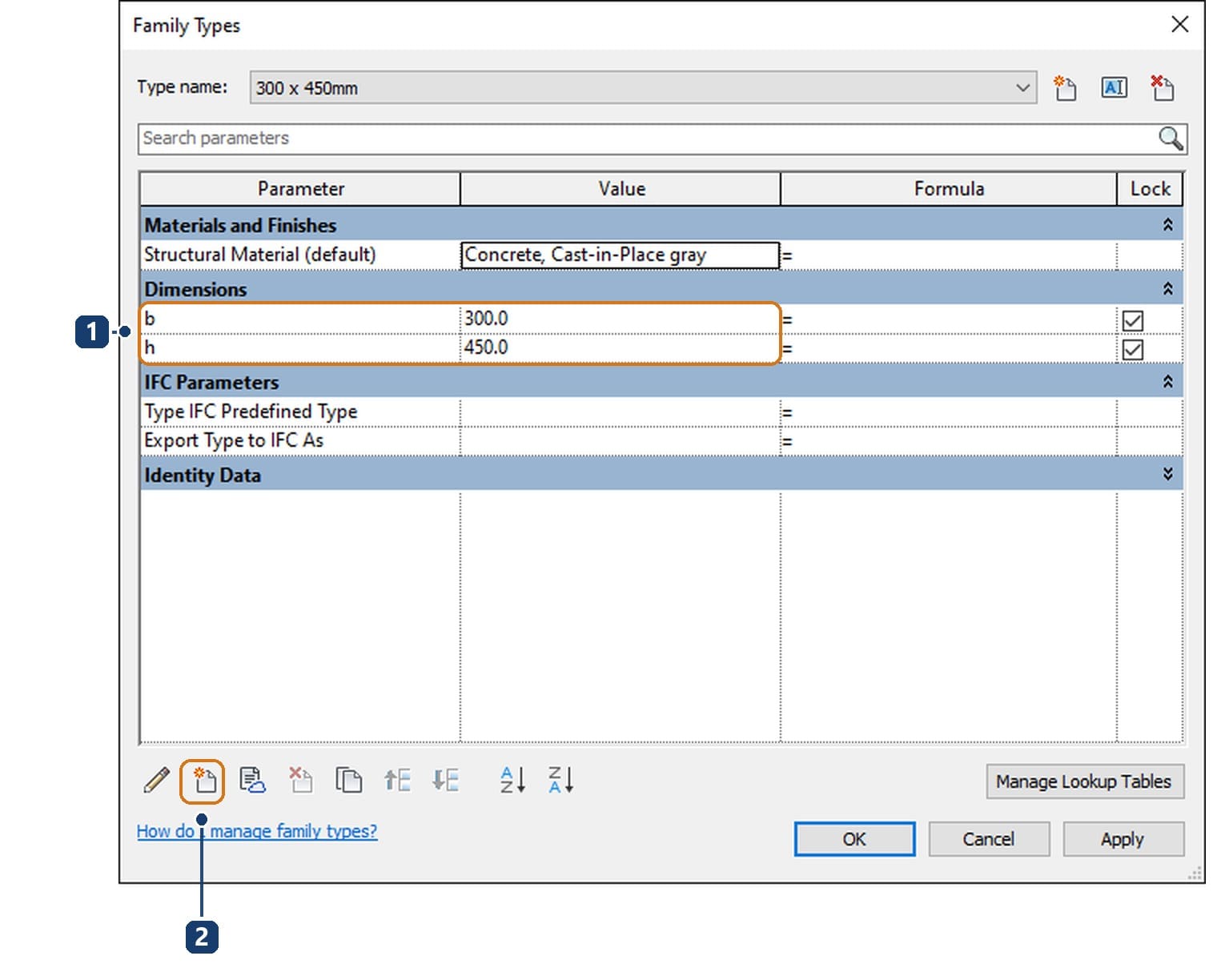
Task: Click the copy parameter icon in bottom toolbar
Action: click(x=348, y=780)
